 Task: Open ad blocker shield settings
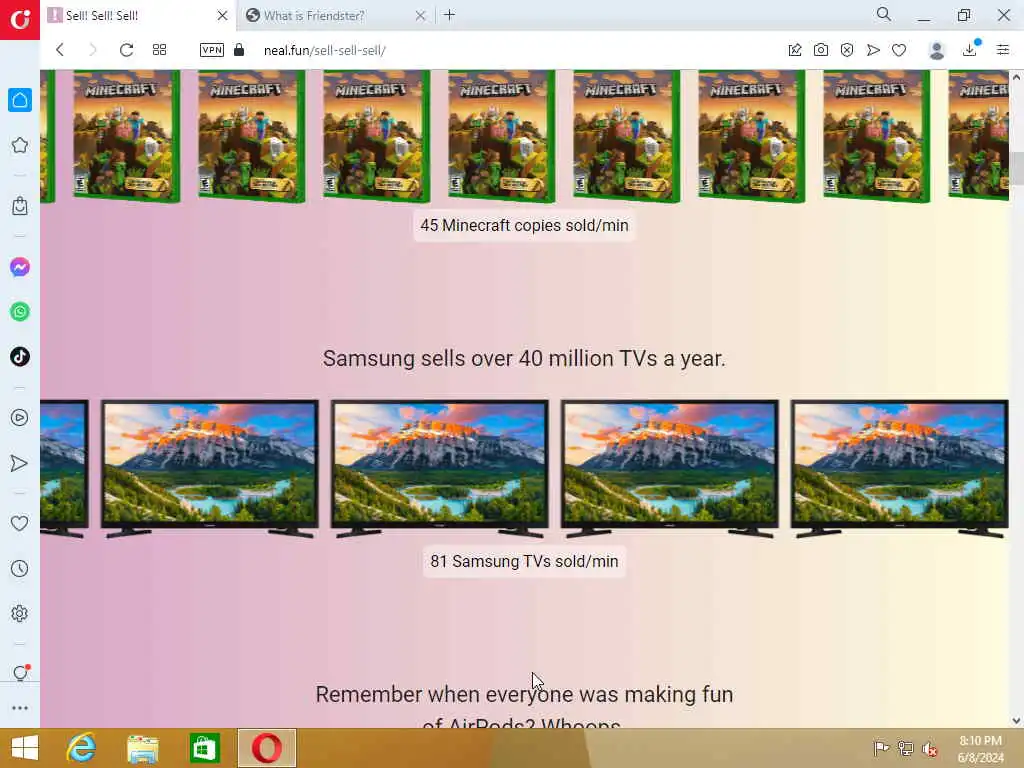[x=847, y=50]
